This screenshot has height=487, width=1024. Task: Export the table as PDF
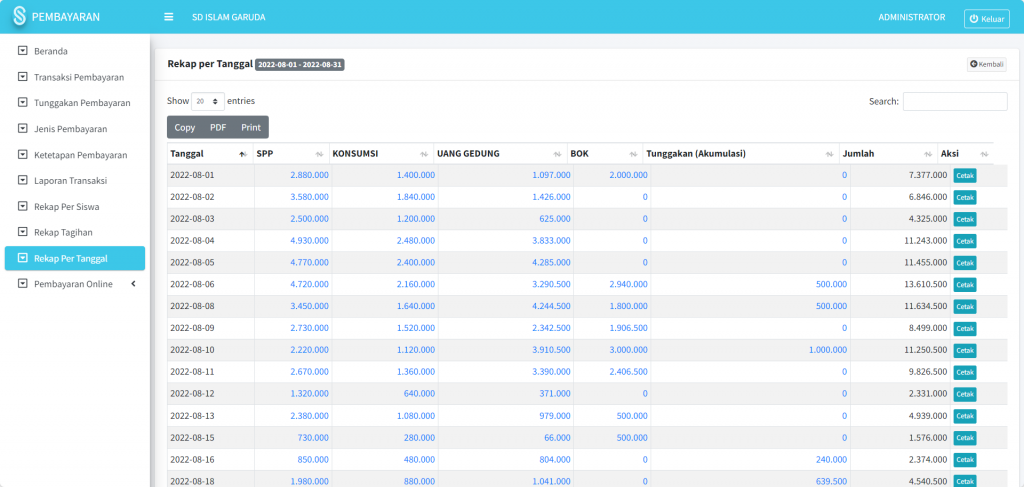coord(218,127)
